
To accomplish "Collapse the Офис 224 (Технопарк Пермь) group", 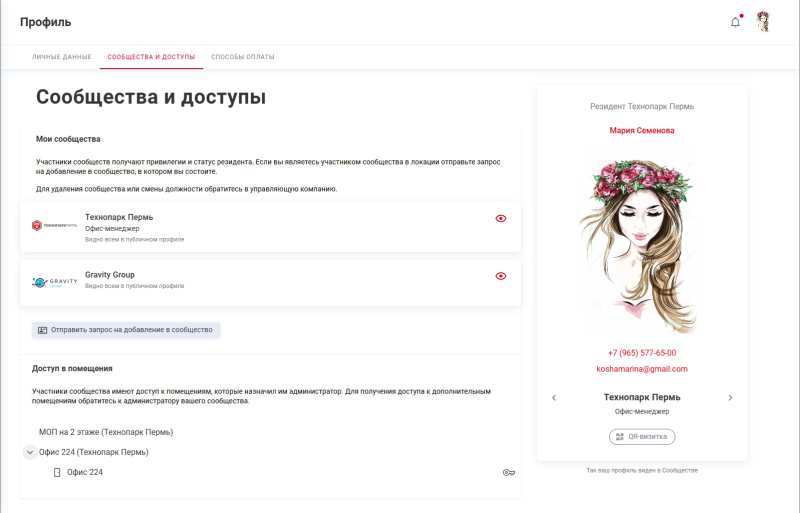I will [x=29, y=452].
